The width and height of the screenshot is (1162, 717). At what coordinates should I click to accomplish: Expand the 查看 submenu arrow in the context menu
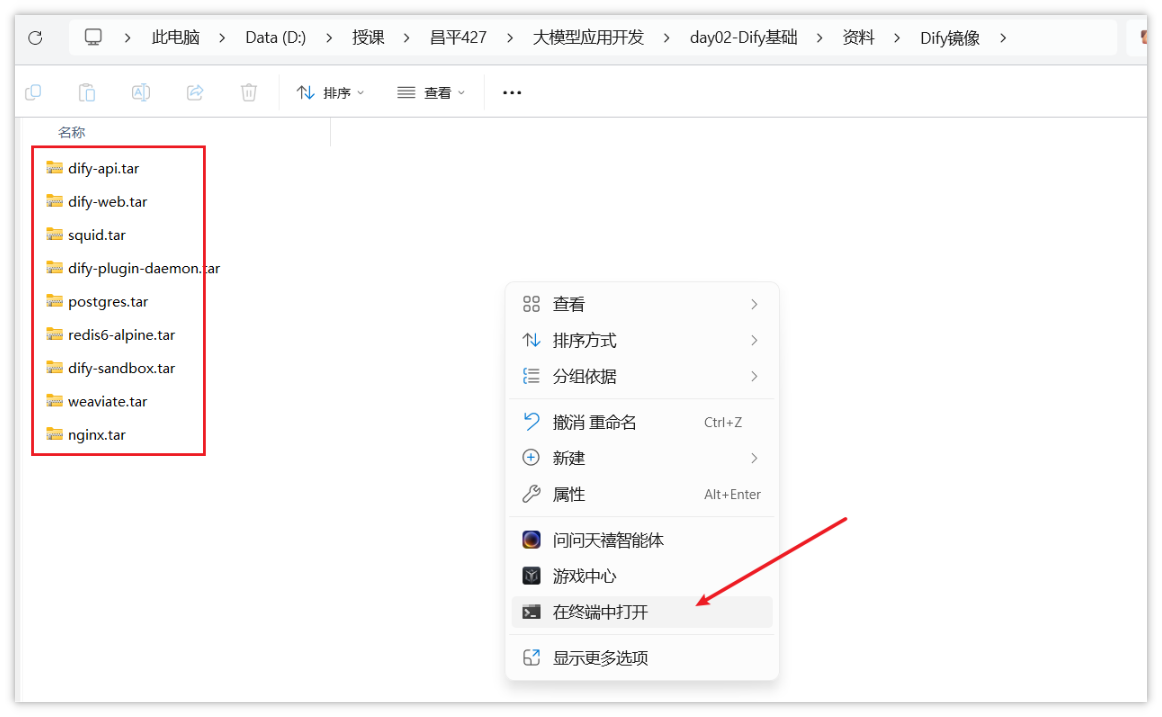click(x=754, y=304)
